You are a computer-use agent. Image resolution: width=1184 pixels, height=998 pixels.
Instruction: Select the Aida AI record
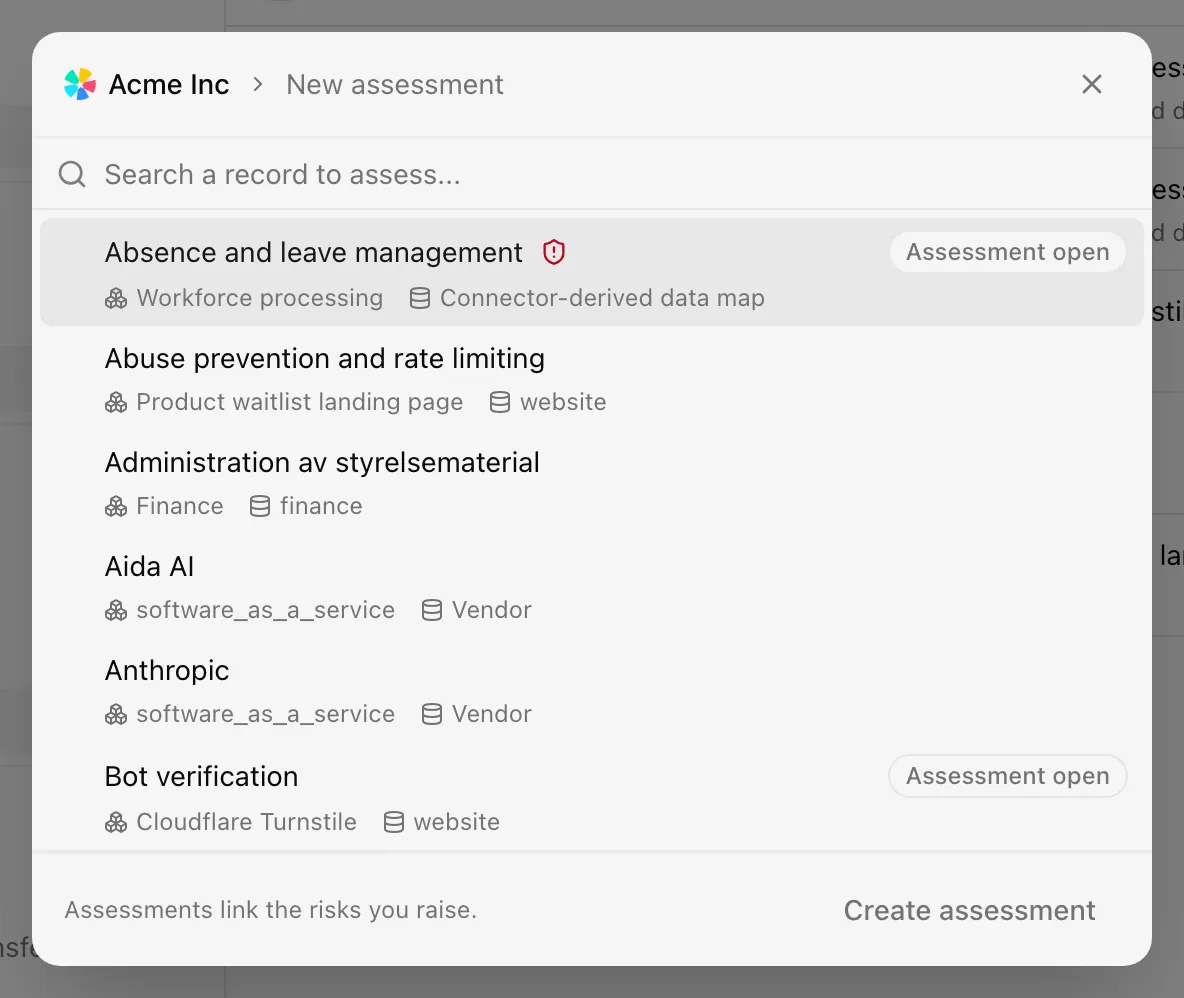(x=591, y=587)
